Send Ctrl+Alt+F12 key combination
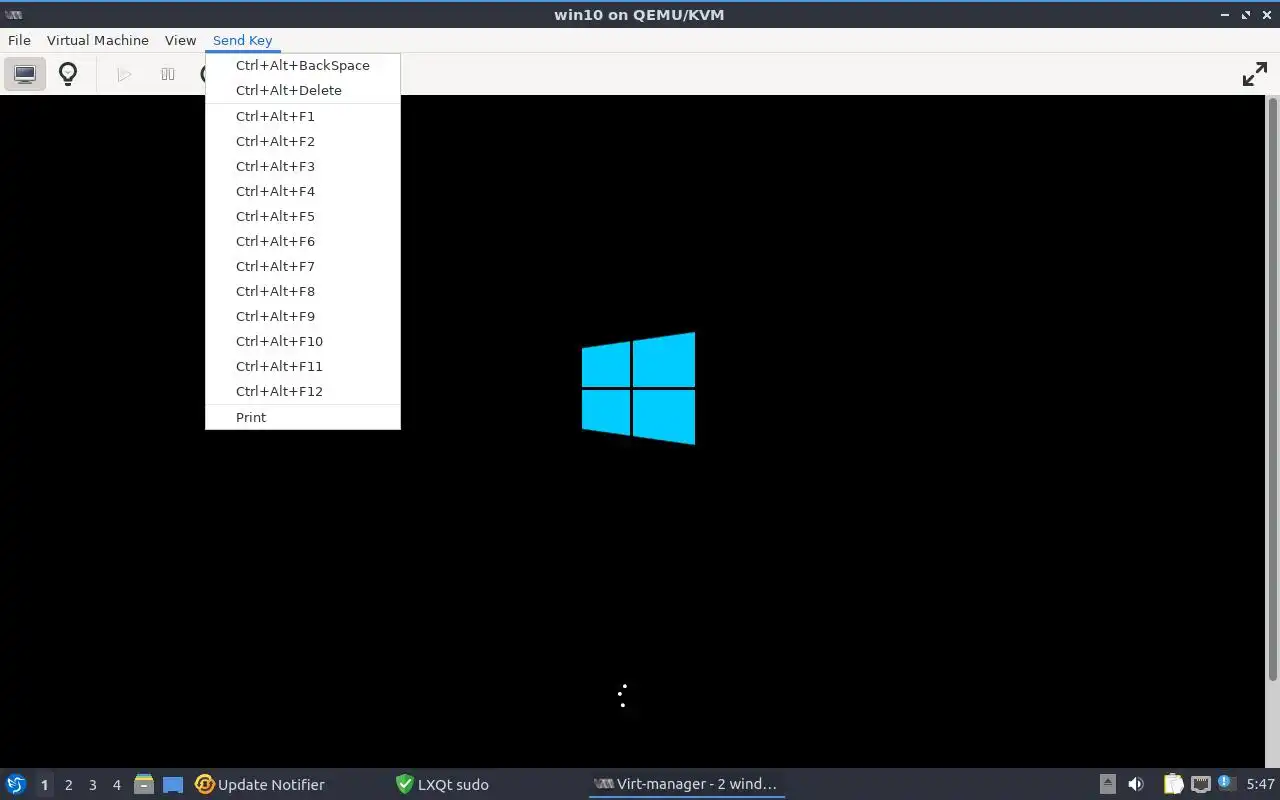Image resolution: width=1280 pixels, height=800 pixels. [x=303, y=391]
